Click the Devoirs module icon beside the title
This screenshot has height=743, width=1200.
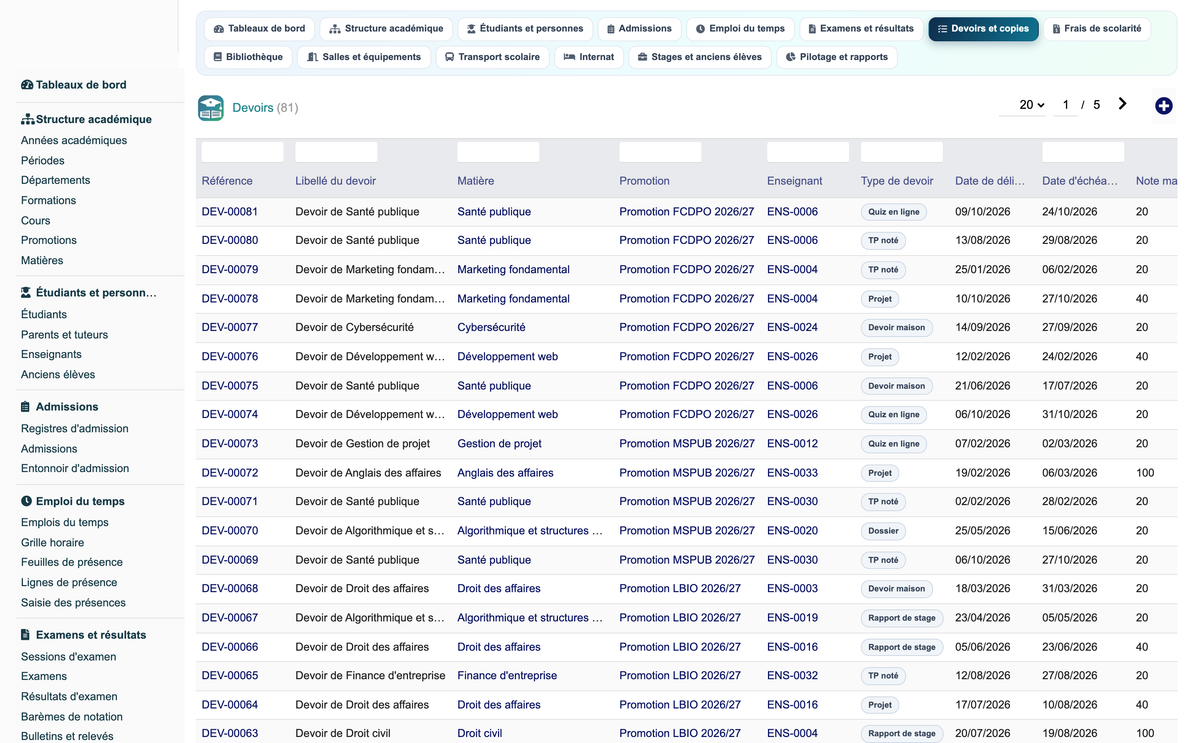pyautogui.click(x=211, y=107)
